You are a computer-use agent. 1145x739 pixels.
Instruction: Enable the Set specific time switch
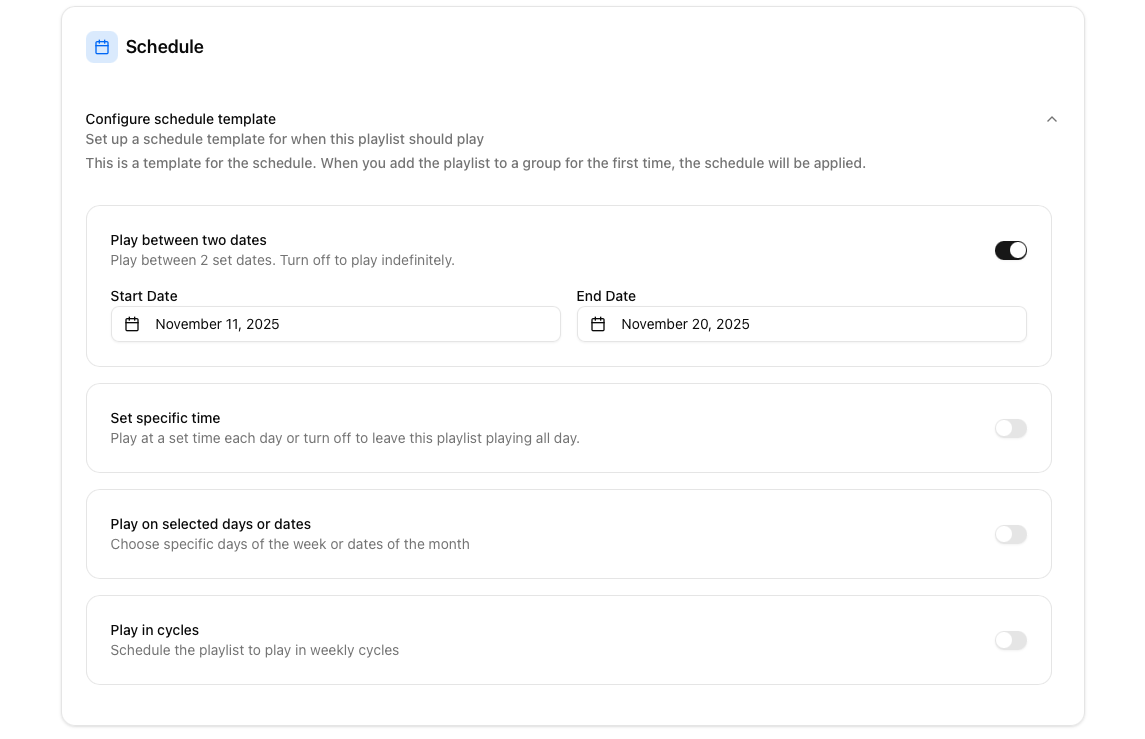tap(1010, 428)
